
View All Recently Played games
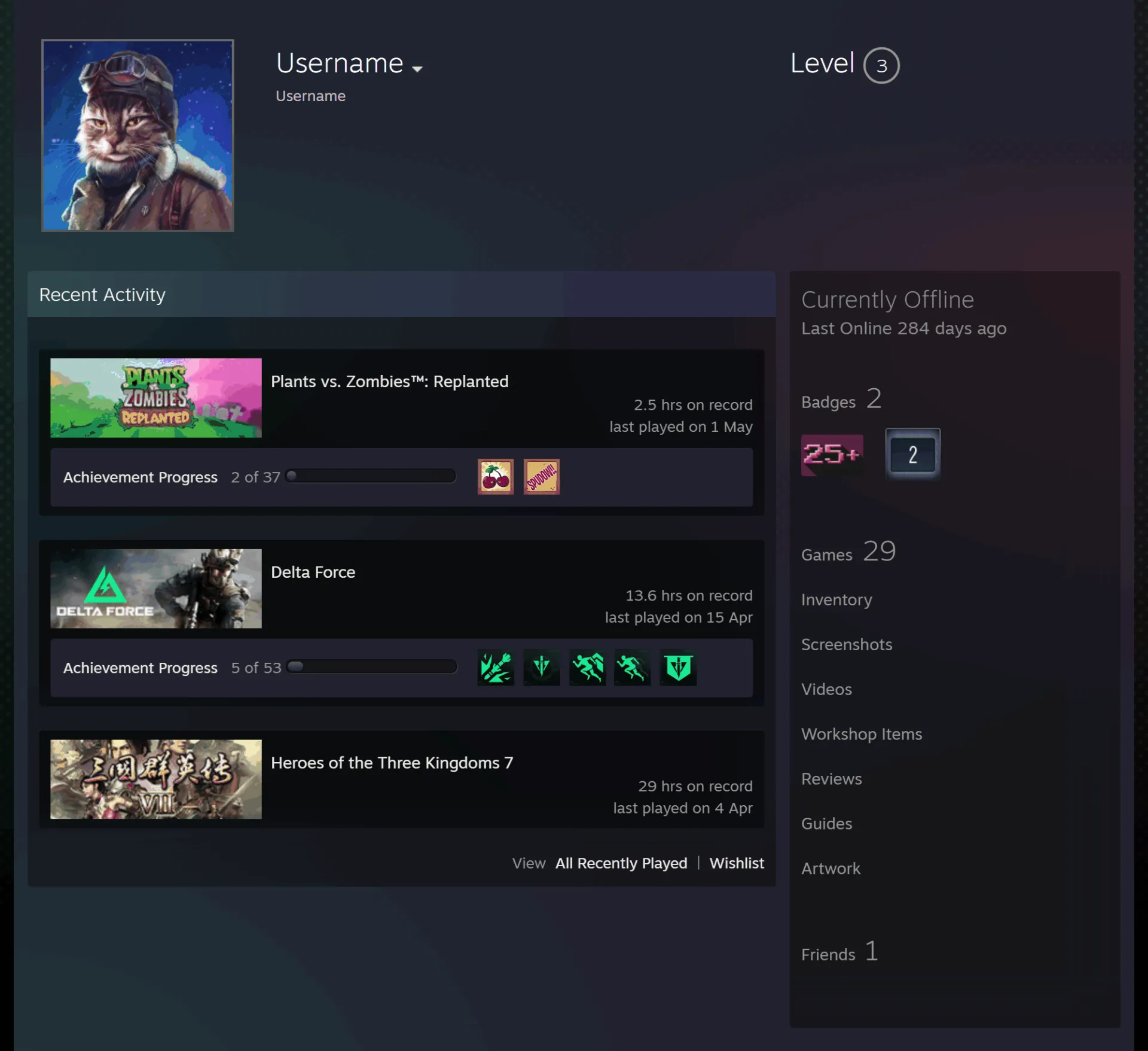(x=621, y=863)
